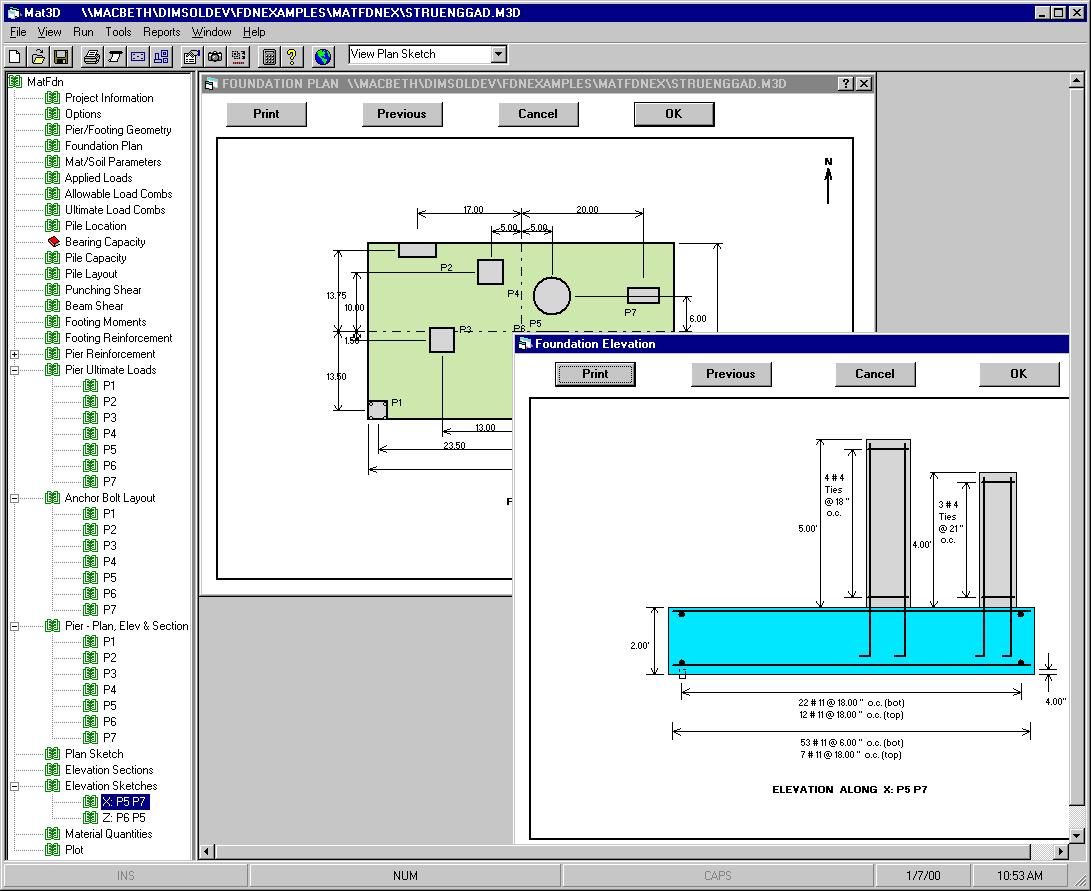
Task: Click the Open folder toolbar icon
Action: pos(38,56)
